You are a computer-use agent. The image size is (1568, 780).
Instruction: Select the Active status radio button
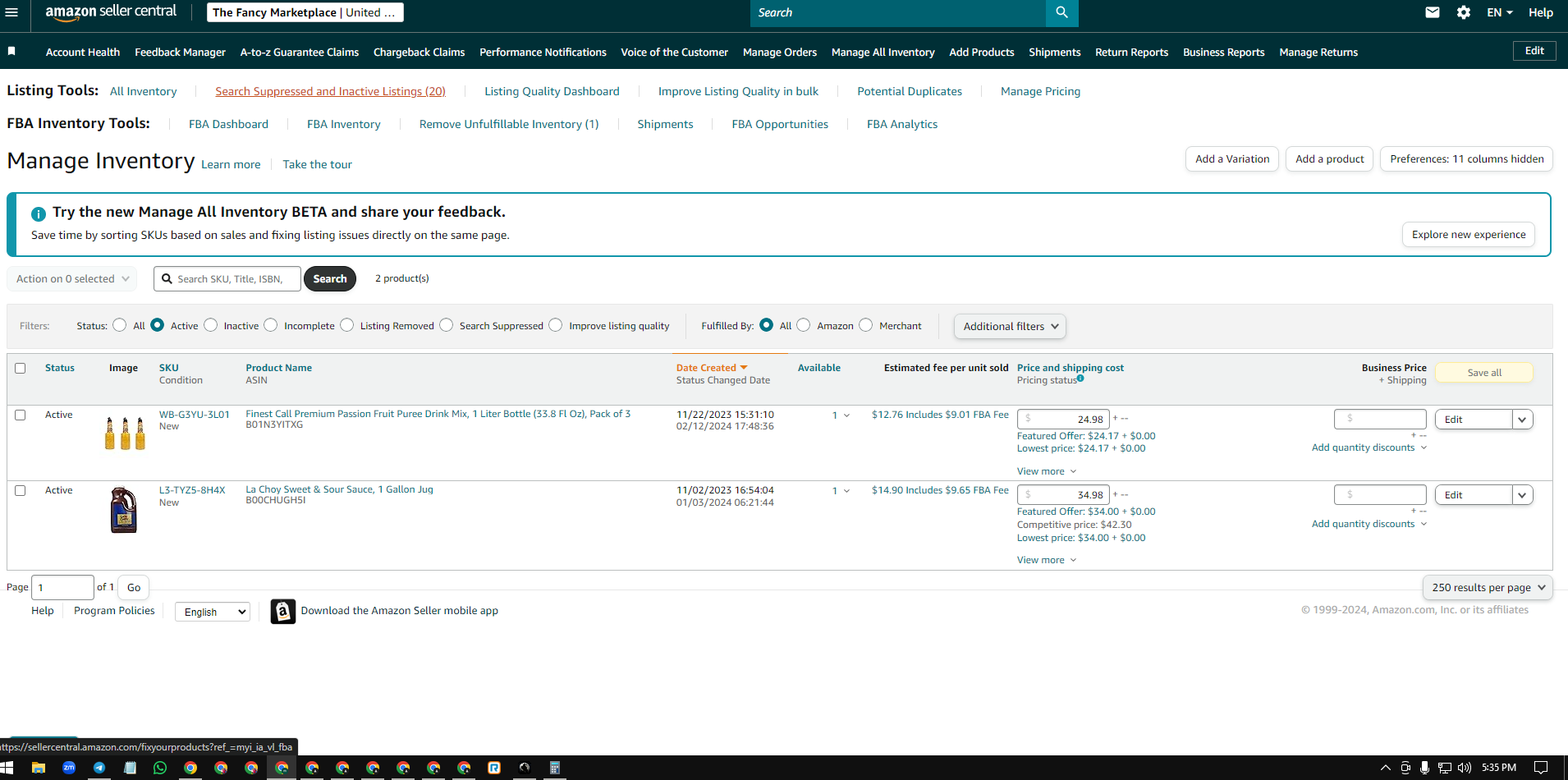[158, 325]
